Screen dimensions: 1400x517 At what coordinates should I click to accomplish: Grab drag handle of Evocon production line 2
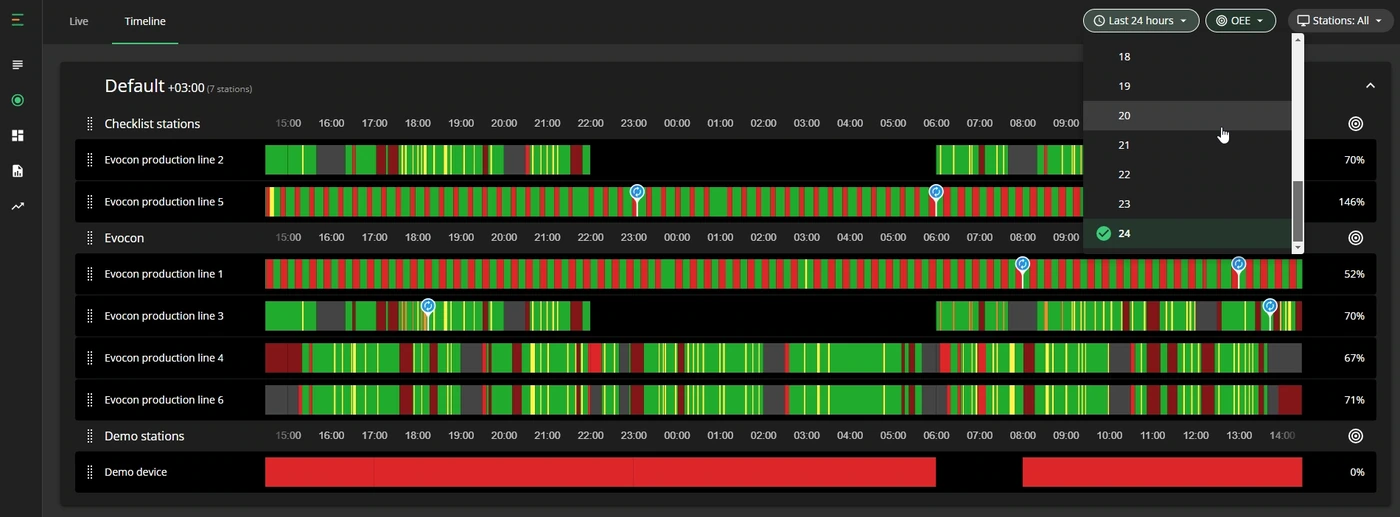[x=89, y=160]
